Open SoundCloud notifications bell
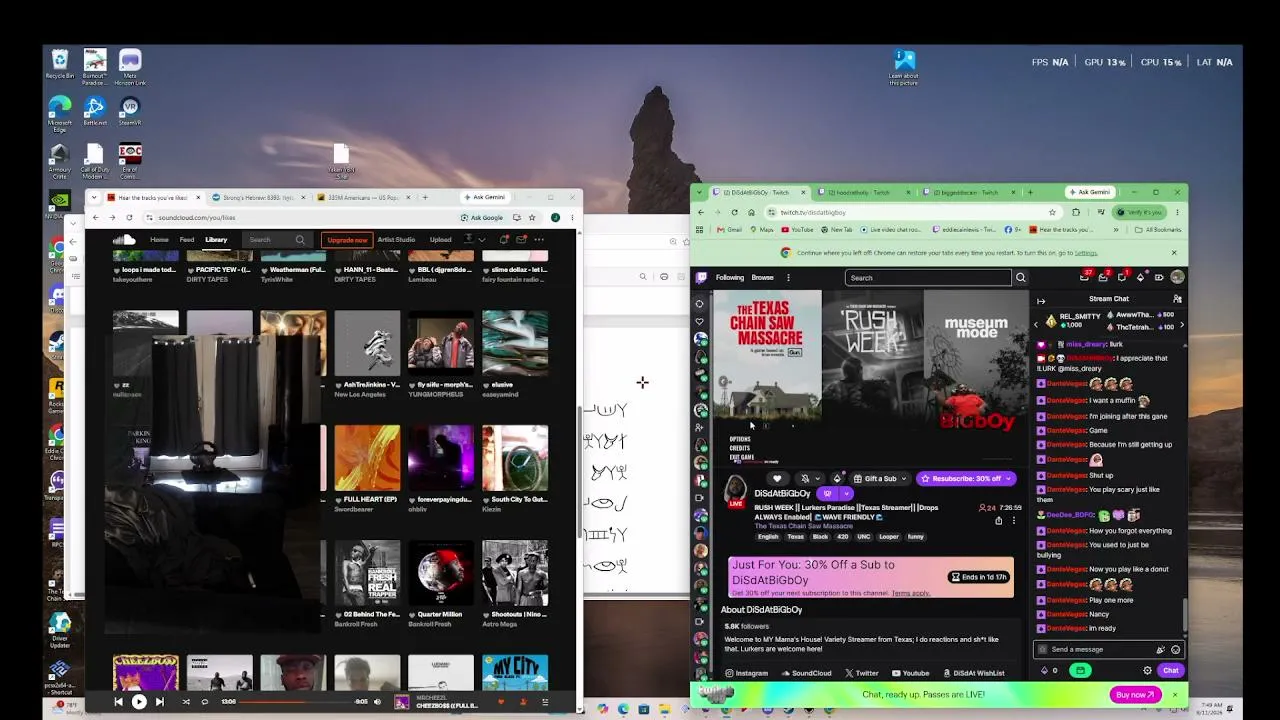 pyautogui.click(x=504, y=240)
